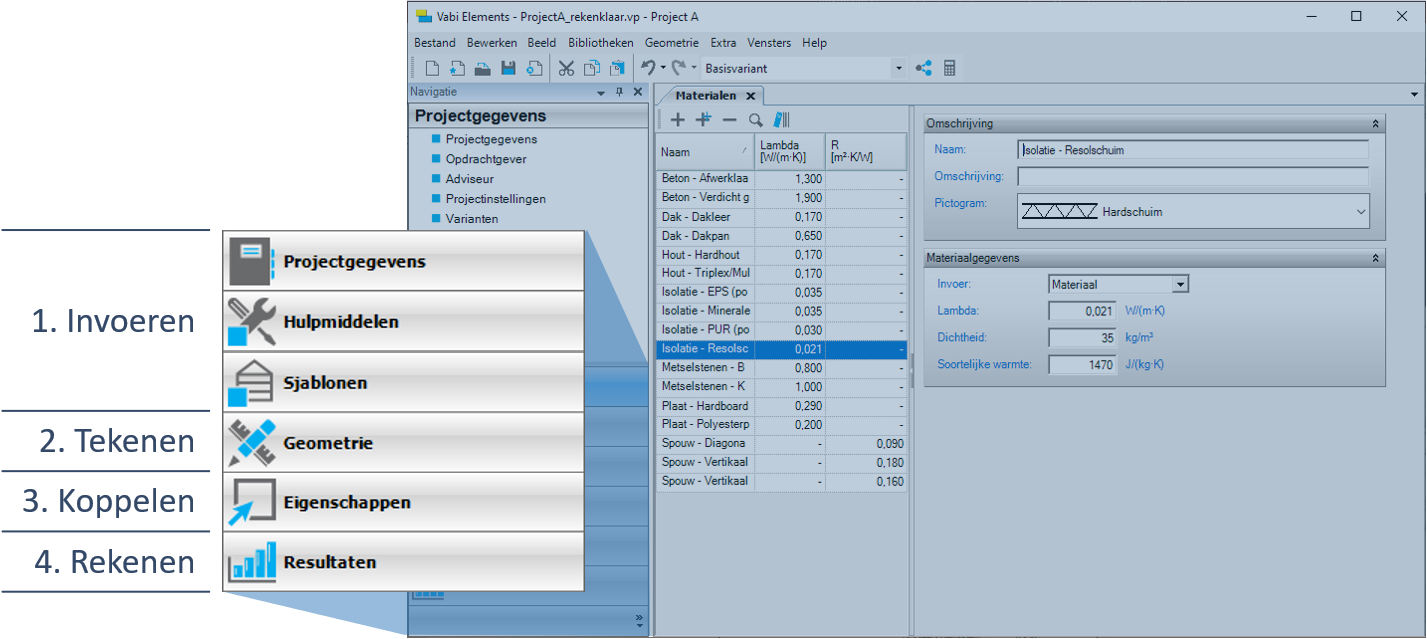Screen dimensions: 1427x639
Task: Click the undo arrow icon
Action: [x=648, y=68]
